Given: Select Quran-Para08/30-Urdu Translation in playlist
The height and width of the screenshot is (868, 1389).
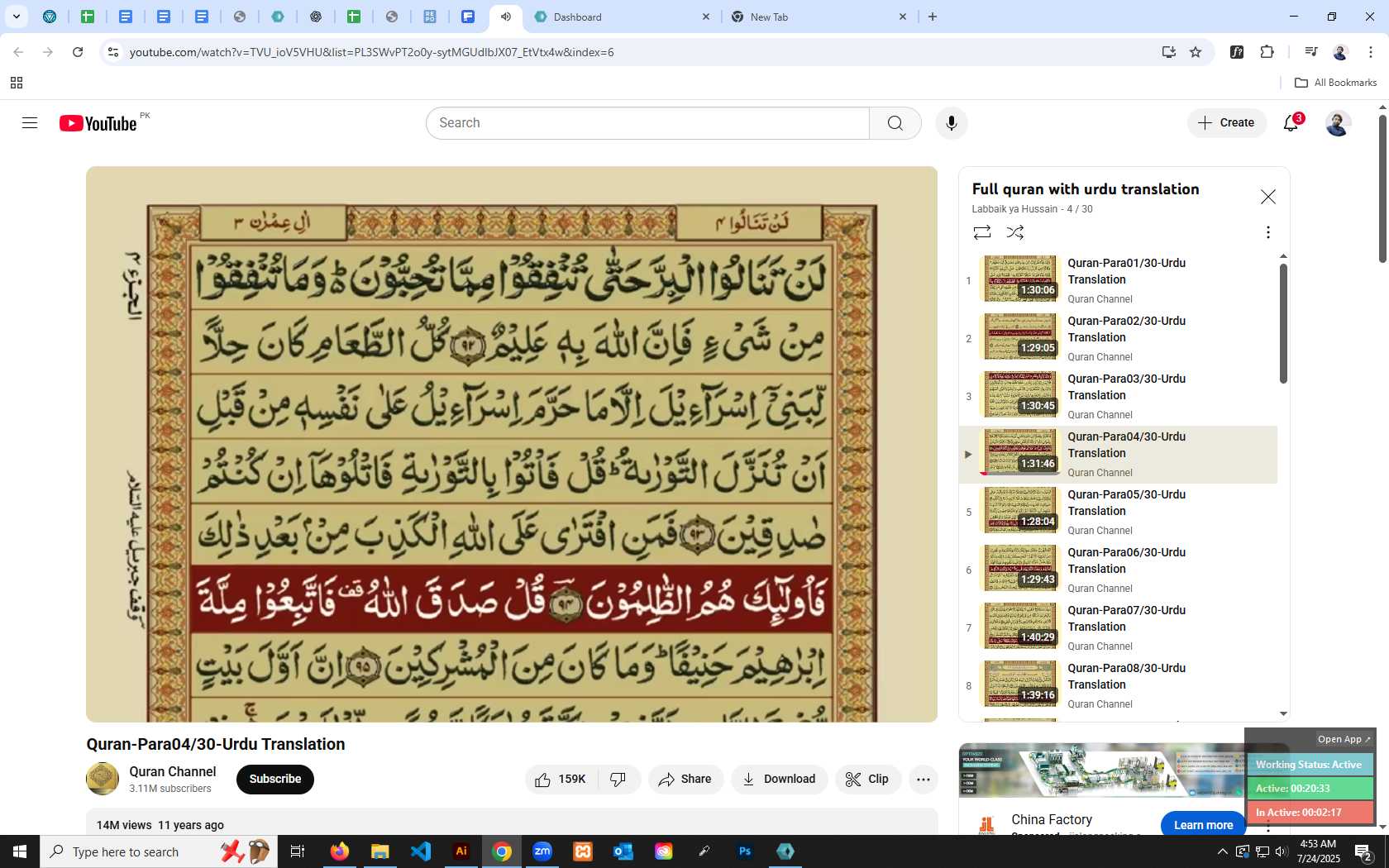Looking at the screenshot, I should point(1118,686).
